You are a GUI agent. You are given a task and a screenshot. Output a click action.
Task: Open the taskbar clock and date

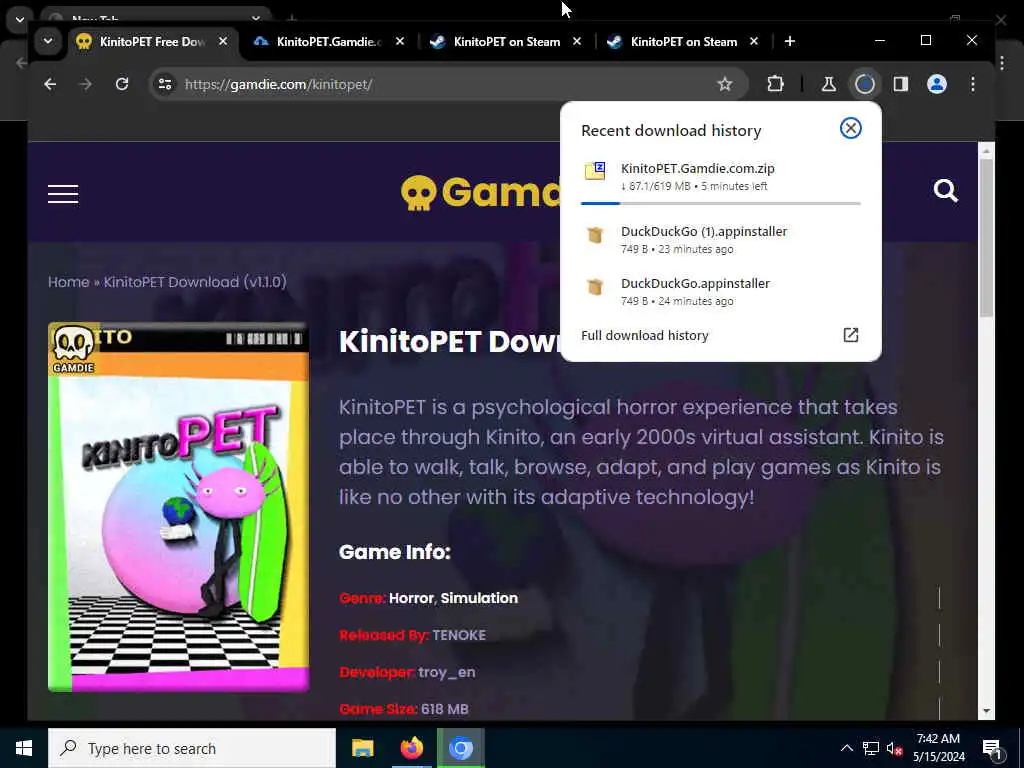pyautogui.click(x=938, y=748)
